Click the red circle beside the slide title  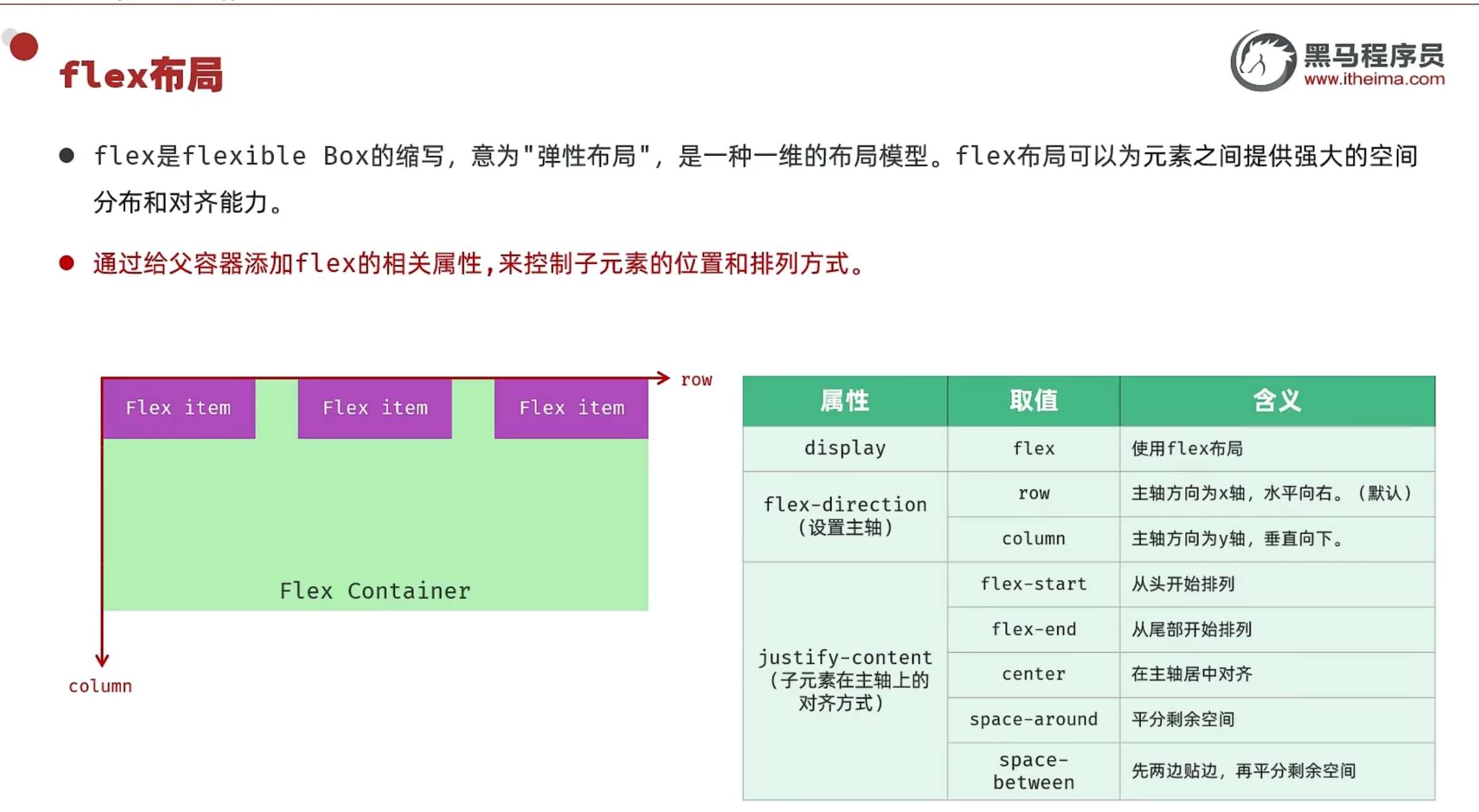tap(24, 47)
